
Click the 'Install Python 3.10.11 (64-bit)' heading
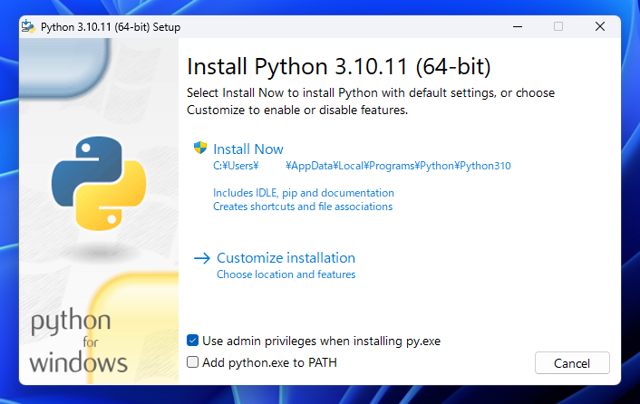coord(339,67)
